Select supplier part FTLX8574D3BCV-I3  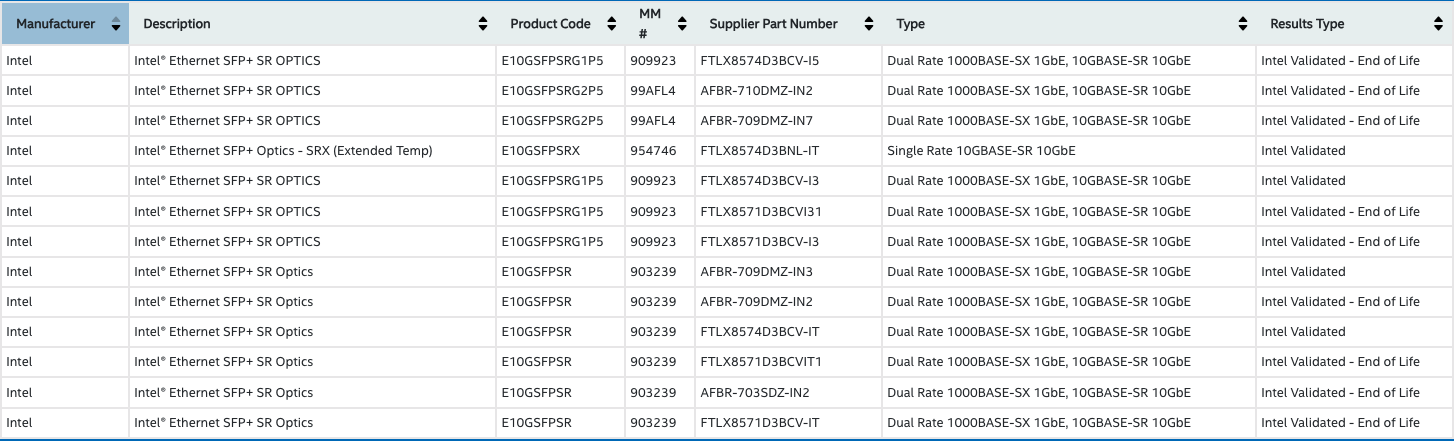(x=759, y=181)
